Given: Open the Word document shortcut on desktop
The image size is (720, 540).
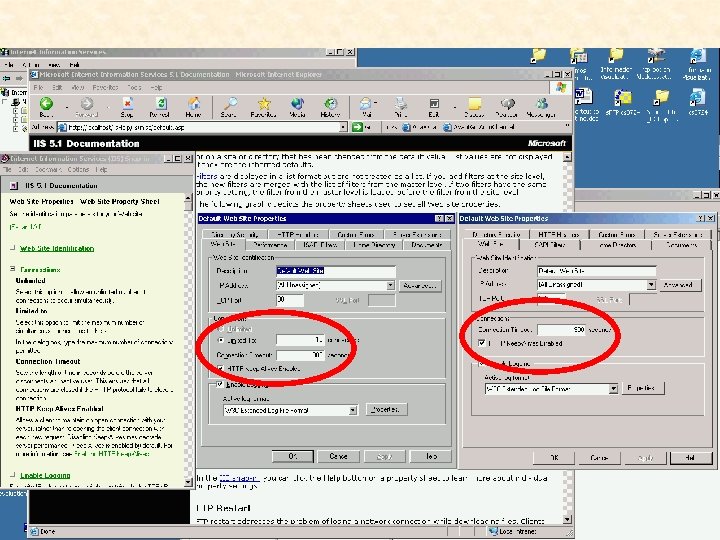Looking at the screenshot, I should point(583,97).
